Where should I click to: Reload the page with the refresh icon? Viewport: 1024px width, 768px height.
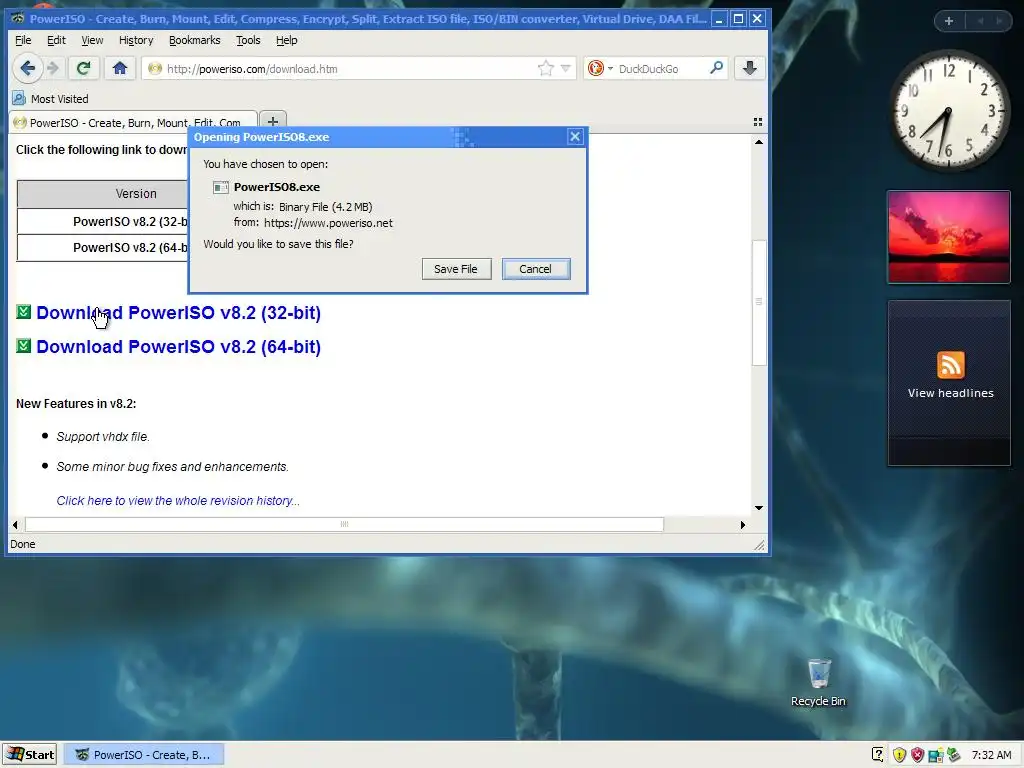[83, 68]
